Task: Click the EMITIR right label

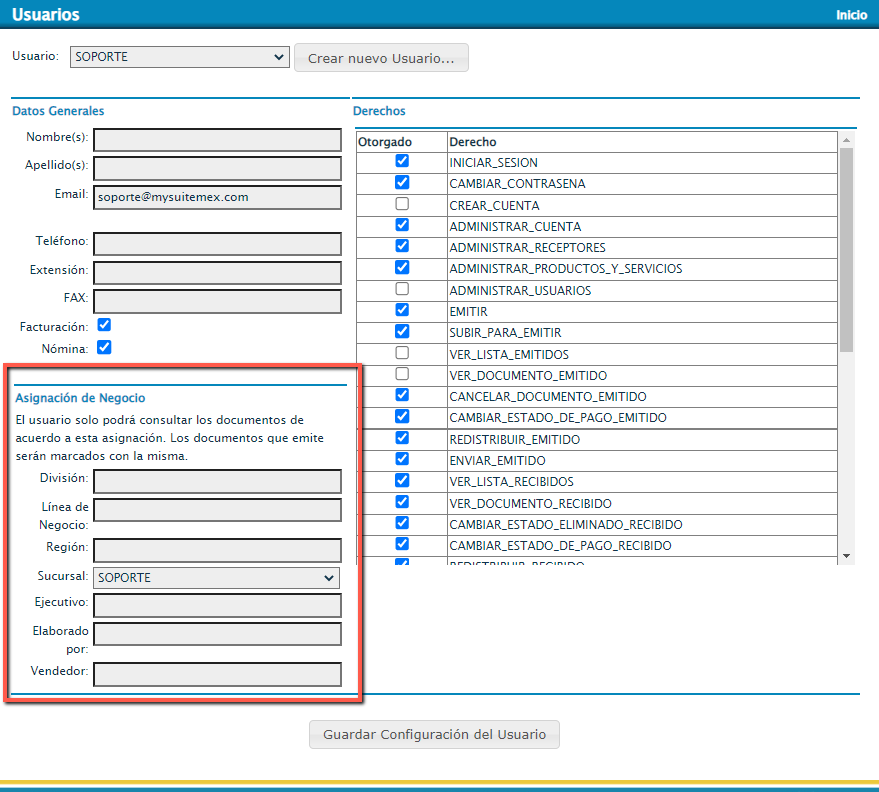Action: click(x=469, y=312)
